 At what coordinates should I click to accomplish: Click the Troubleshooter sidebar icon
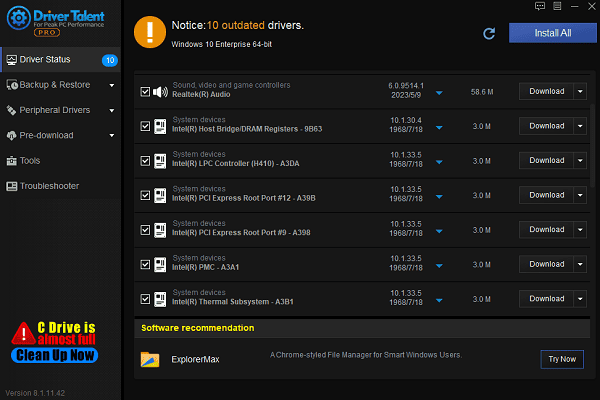[11, 186]
